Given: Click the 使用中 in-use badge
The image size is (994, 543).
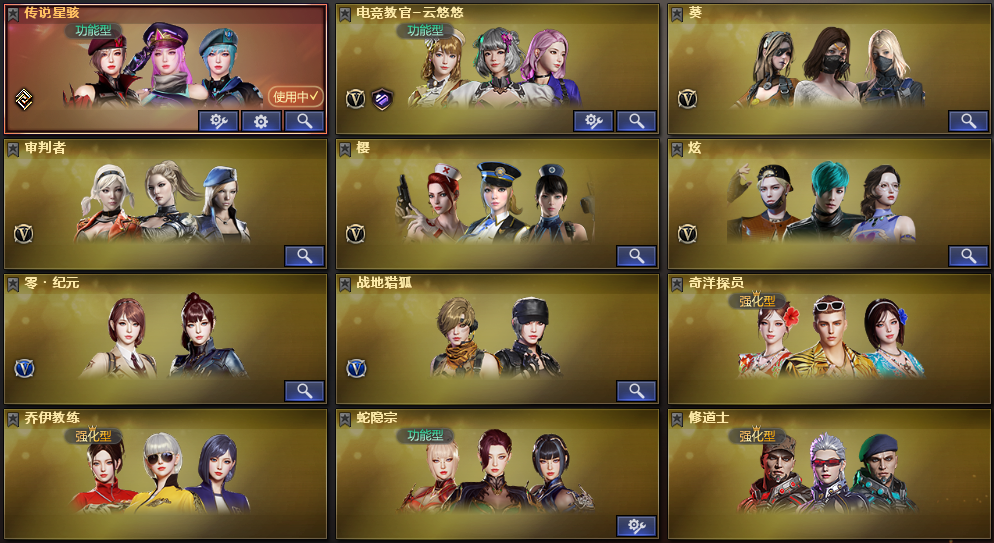Looking at the screenshot, I should pyautogui.click(x=295, y=96).
